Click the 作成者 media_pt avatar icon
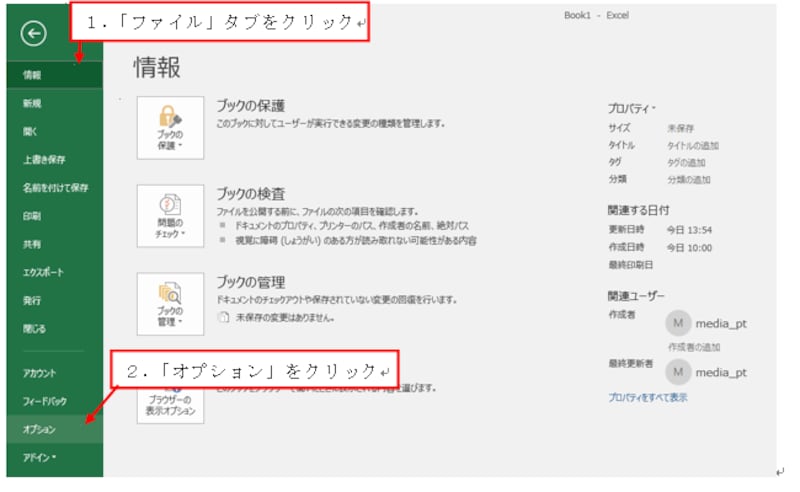Screen dimensions: 800x492 click(678, 323)
